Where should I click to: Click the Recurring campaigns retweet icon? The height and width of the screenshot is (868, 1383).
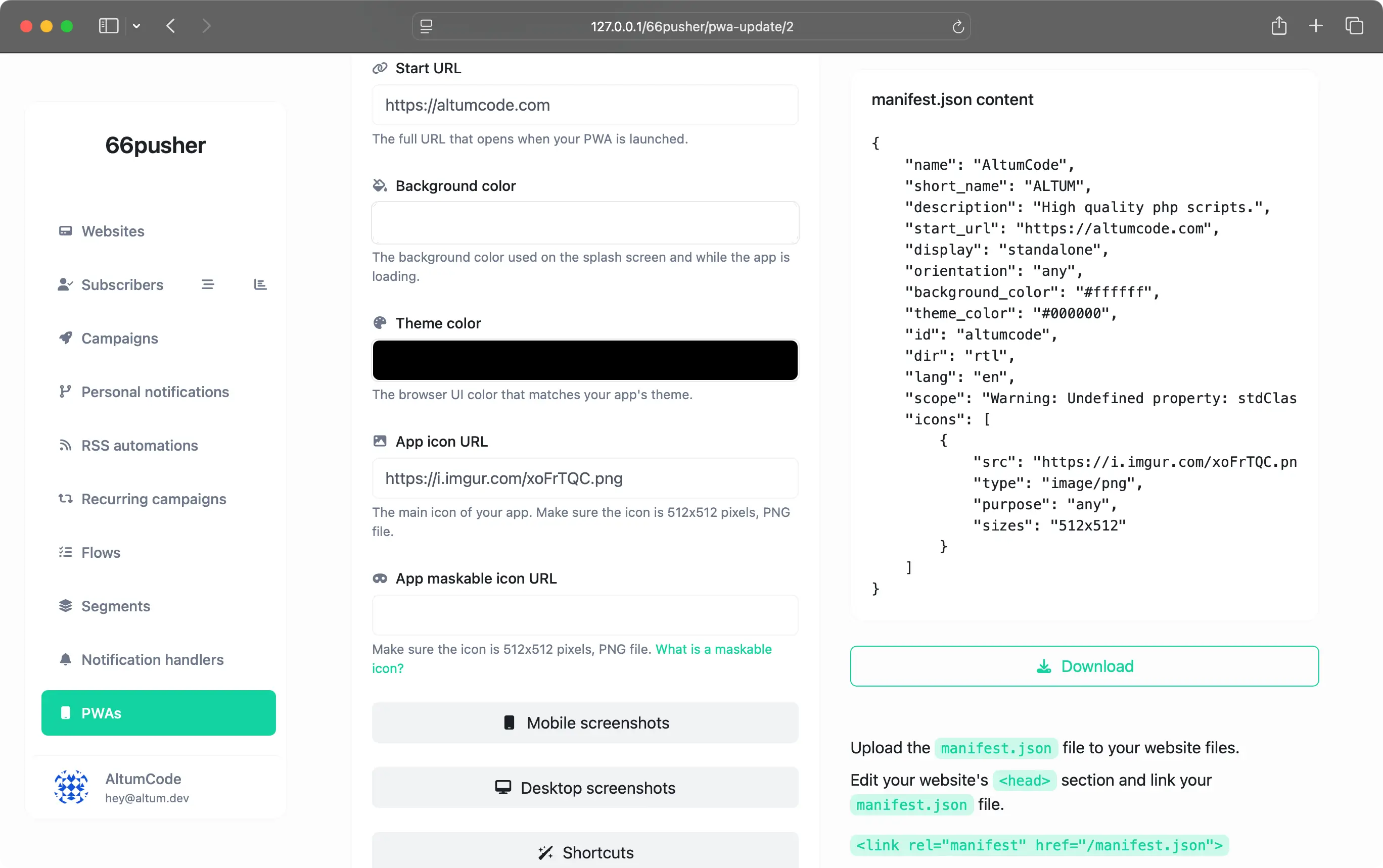(x=66, y=499)
